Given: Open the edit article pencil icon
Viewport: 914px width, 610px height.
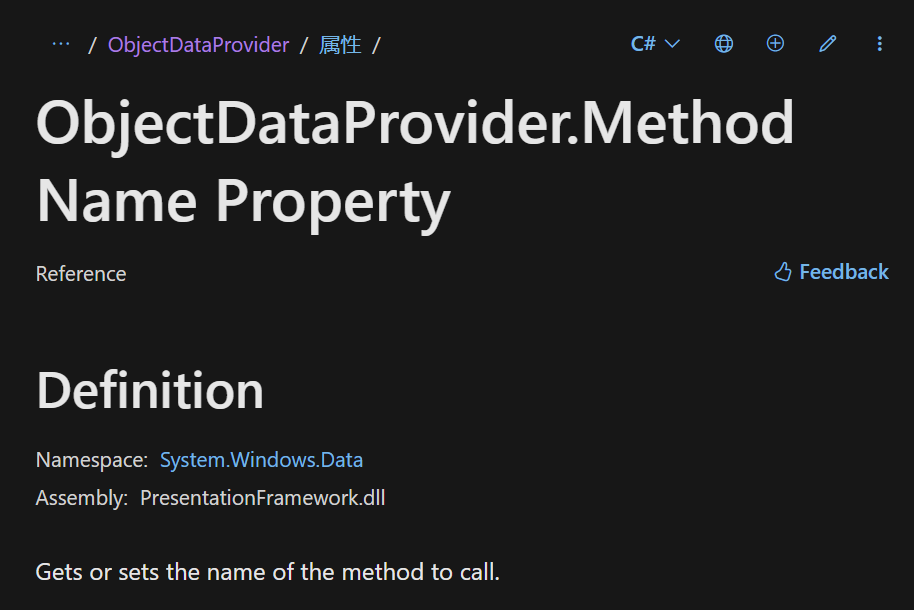Looking at the screenshot, I should 827,43.
